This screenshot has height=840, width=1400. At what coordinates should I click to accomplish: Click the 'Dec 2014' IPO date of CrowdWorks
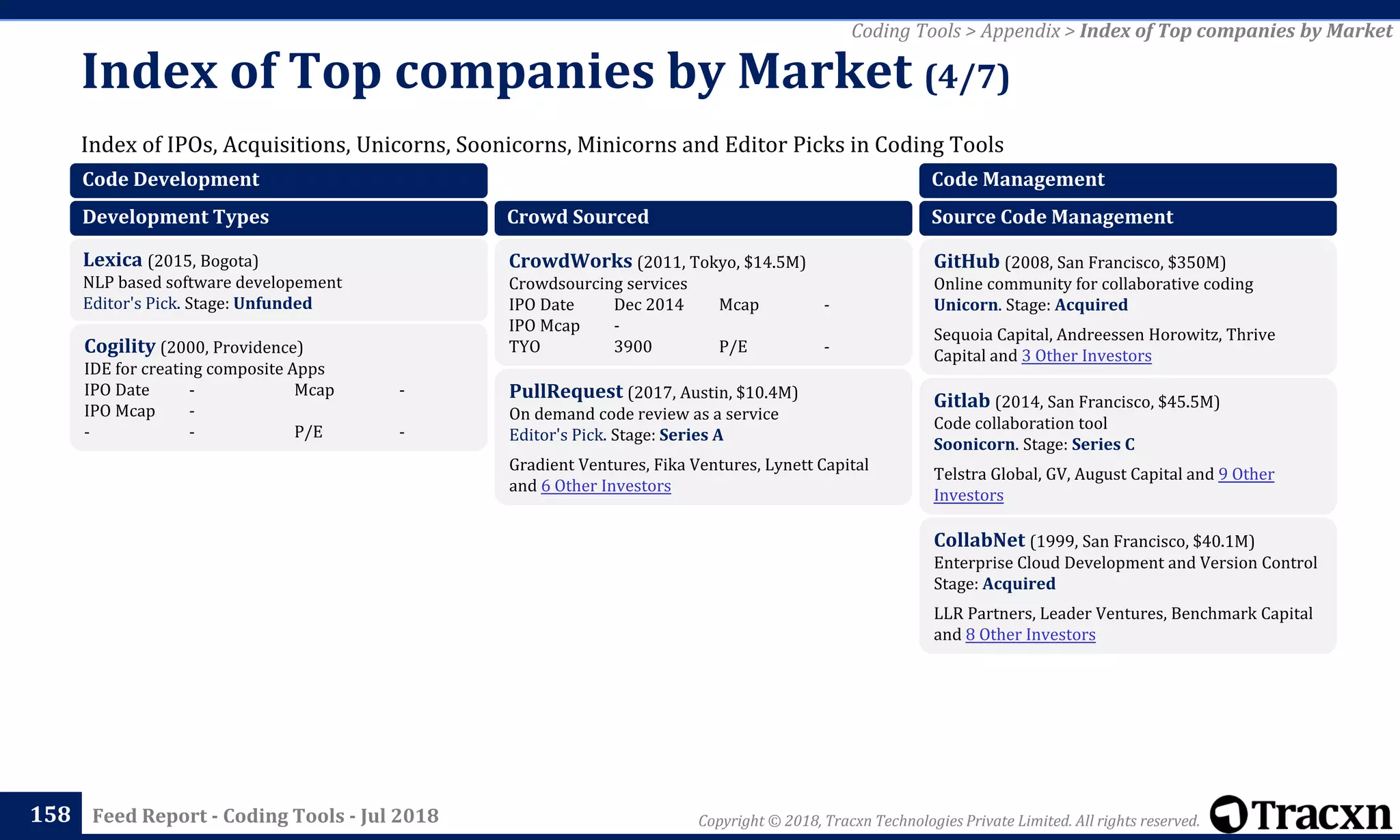pyautogui.click(x=649, y=305)
